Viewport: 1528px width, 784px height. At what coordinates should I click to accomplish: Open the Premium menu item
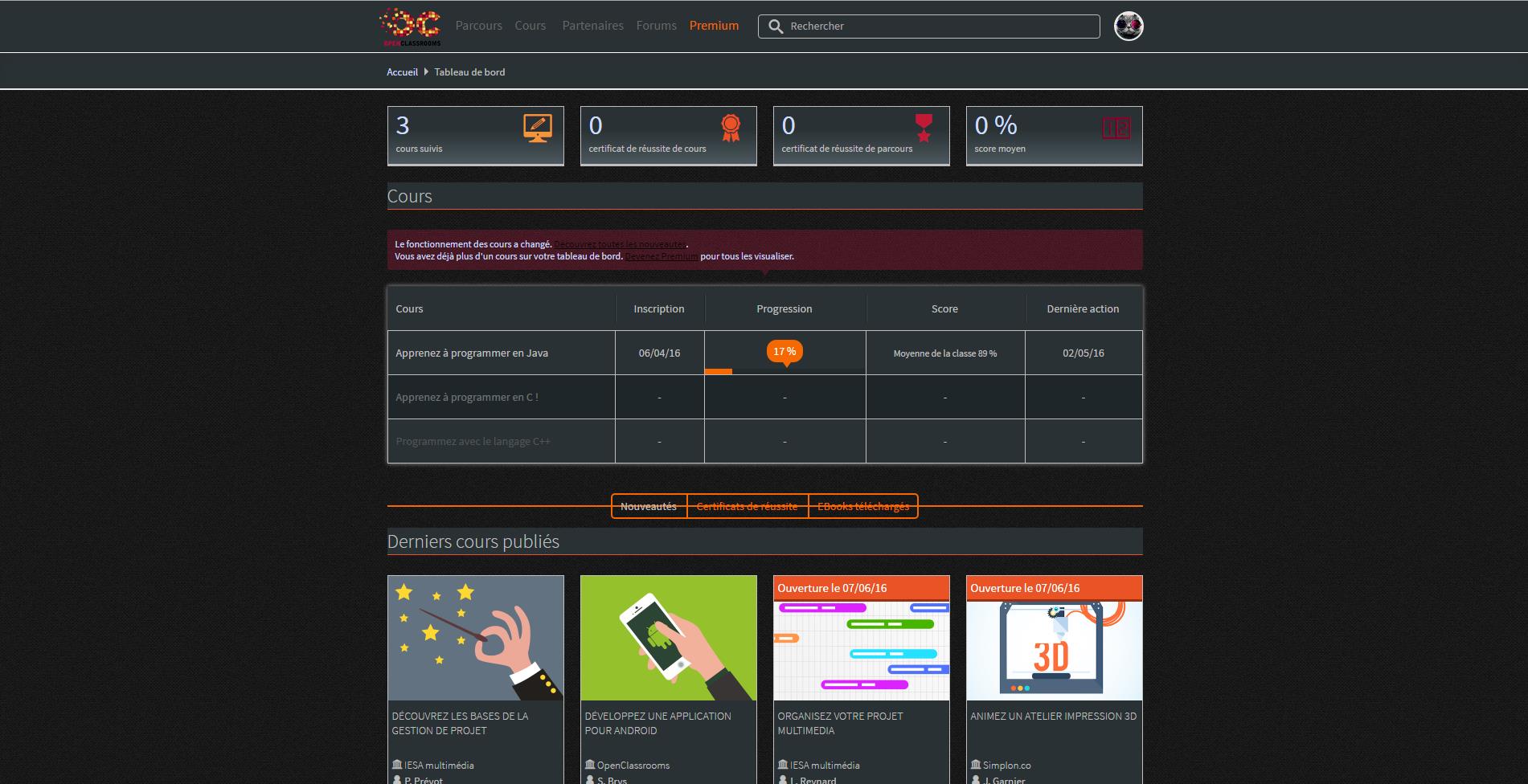coord(714,25)
